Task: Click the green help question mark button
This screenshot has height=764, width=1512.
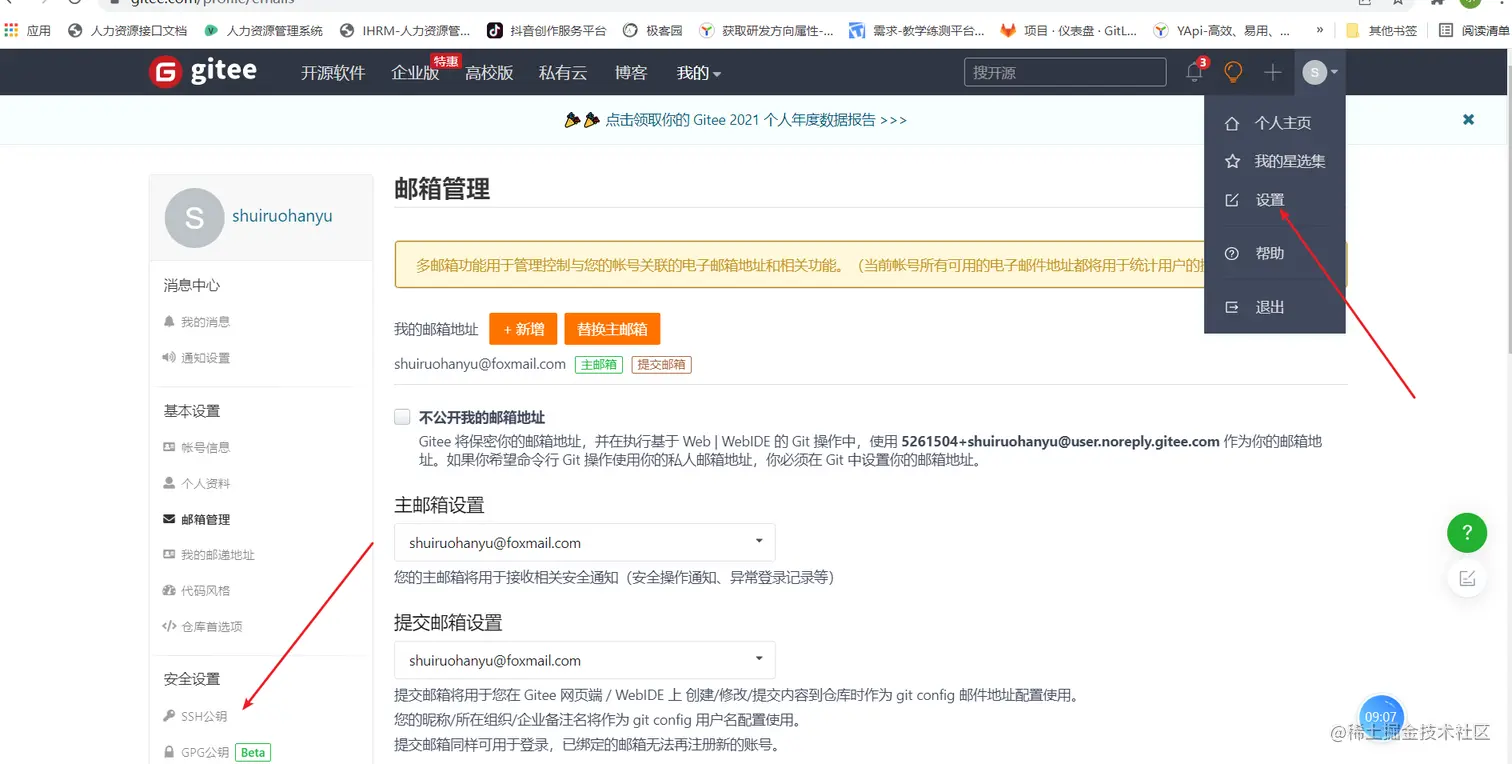Action: tap(1467, 532)
